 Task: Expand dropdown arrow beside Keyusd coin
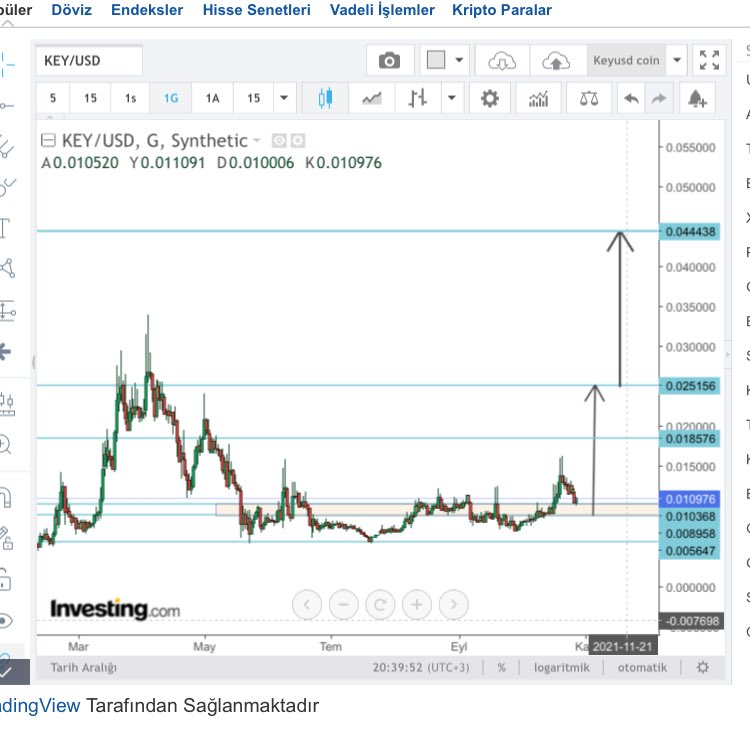point(677,60)
